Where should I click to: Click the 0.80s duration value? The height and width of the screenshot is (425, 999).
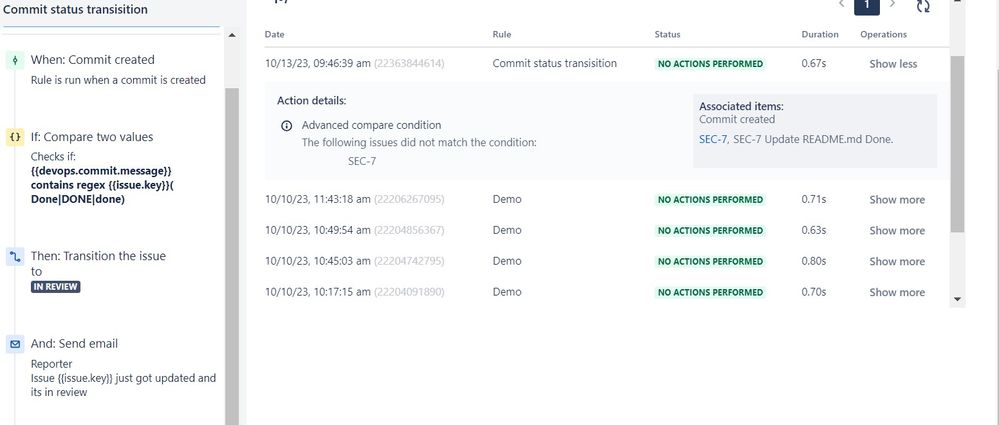pyautogui.click(x=814, y=261)
